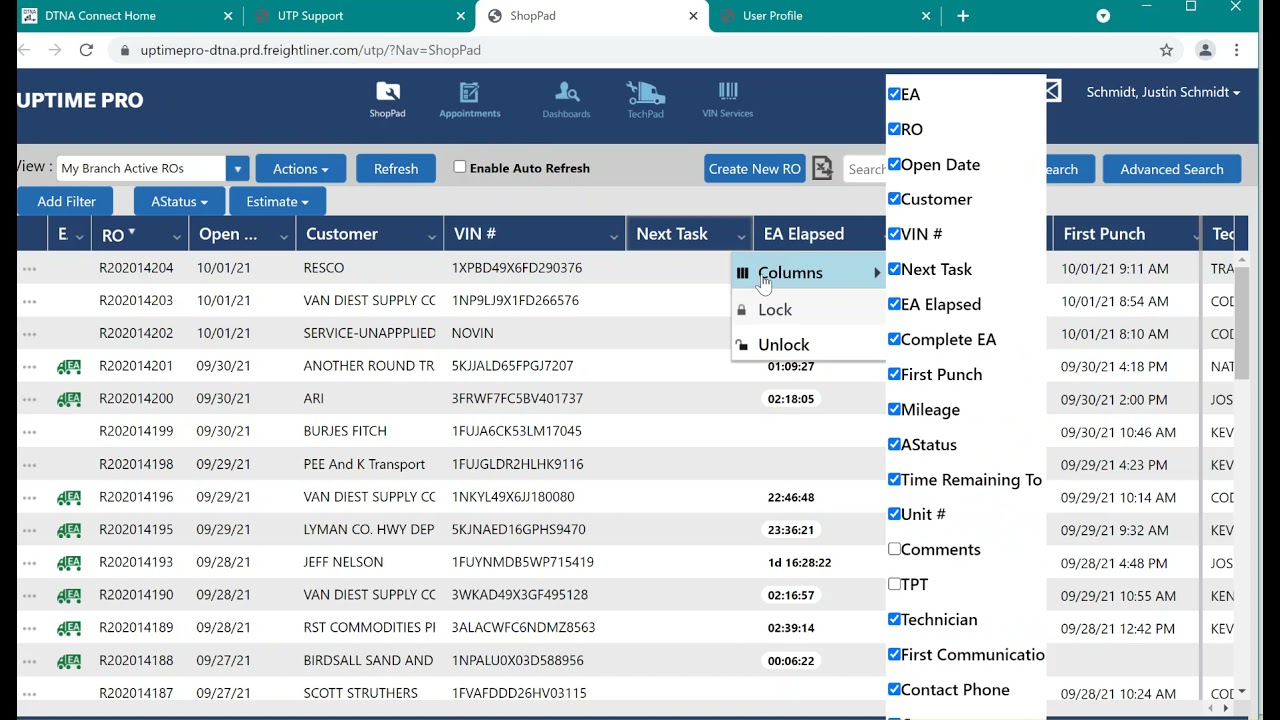This screenshot has height=720, width=1280.
Task: Click the EA truck icon for R202014201
Action: [69, 367]
